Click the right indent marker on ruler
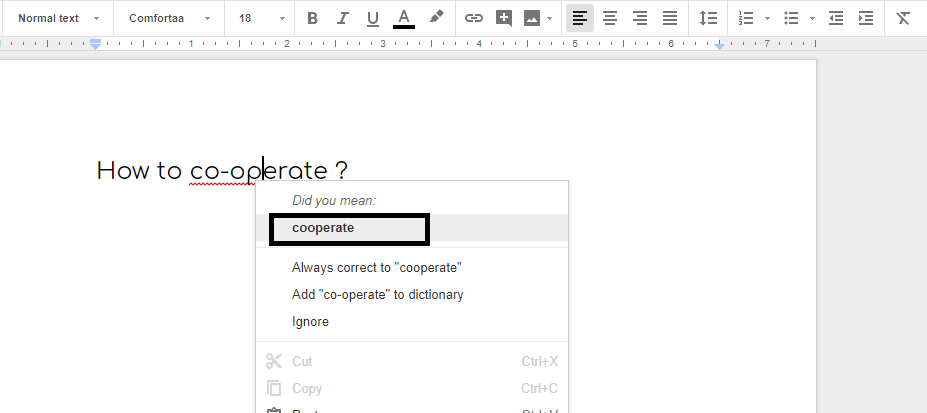Image resolution: width=927 pixels, height=413 pixels. (719, 45)
